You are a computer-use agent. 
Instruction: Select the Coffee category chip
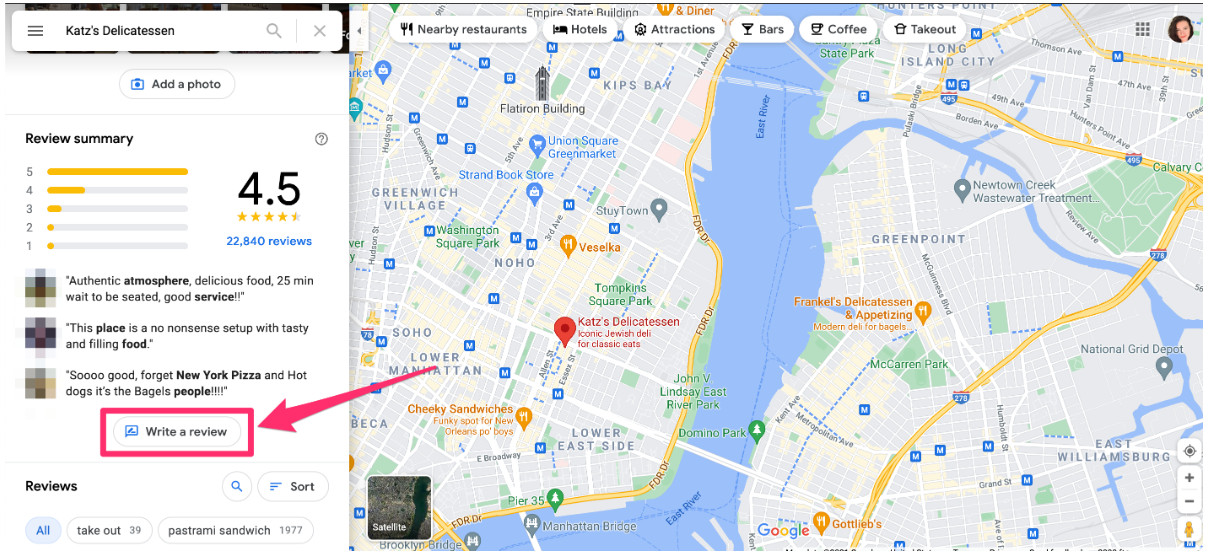click(x=838, y=29)
